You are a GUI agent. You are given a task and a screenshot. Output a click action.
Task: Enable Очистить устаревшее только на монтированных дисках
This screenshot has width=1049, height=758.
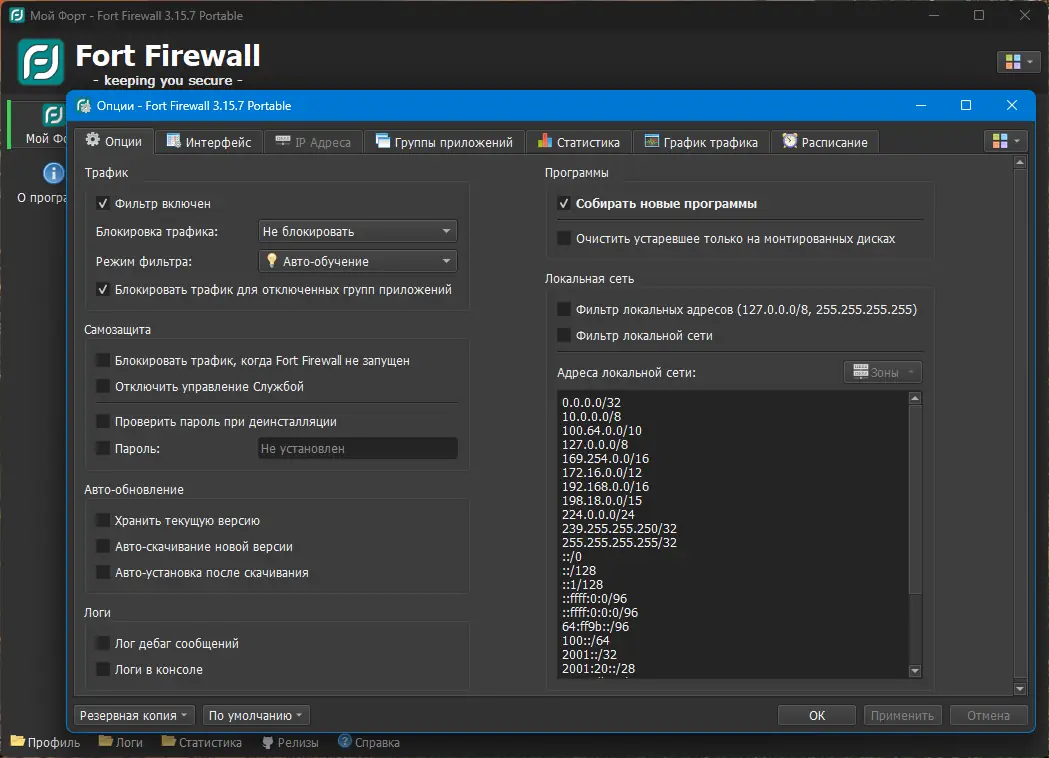[x=564, y=239]
